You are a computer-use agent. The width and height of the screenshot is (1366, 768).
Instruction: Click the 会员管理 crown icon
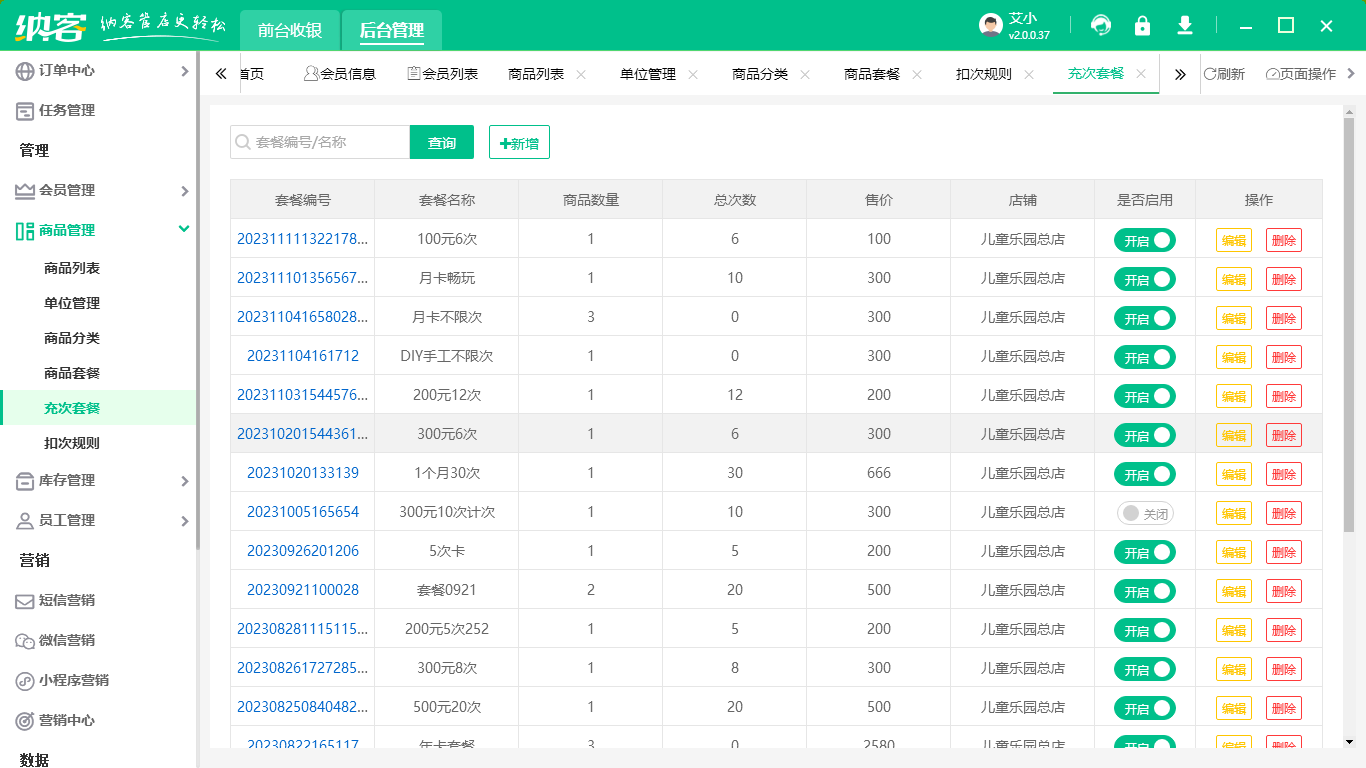(24, 190)
